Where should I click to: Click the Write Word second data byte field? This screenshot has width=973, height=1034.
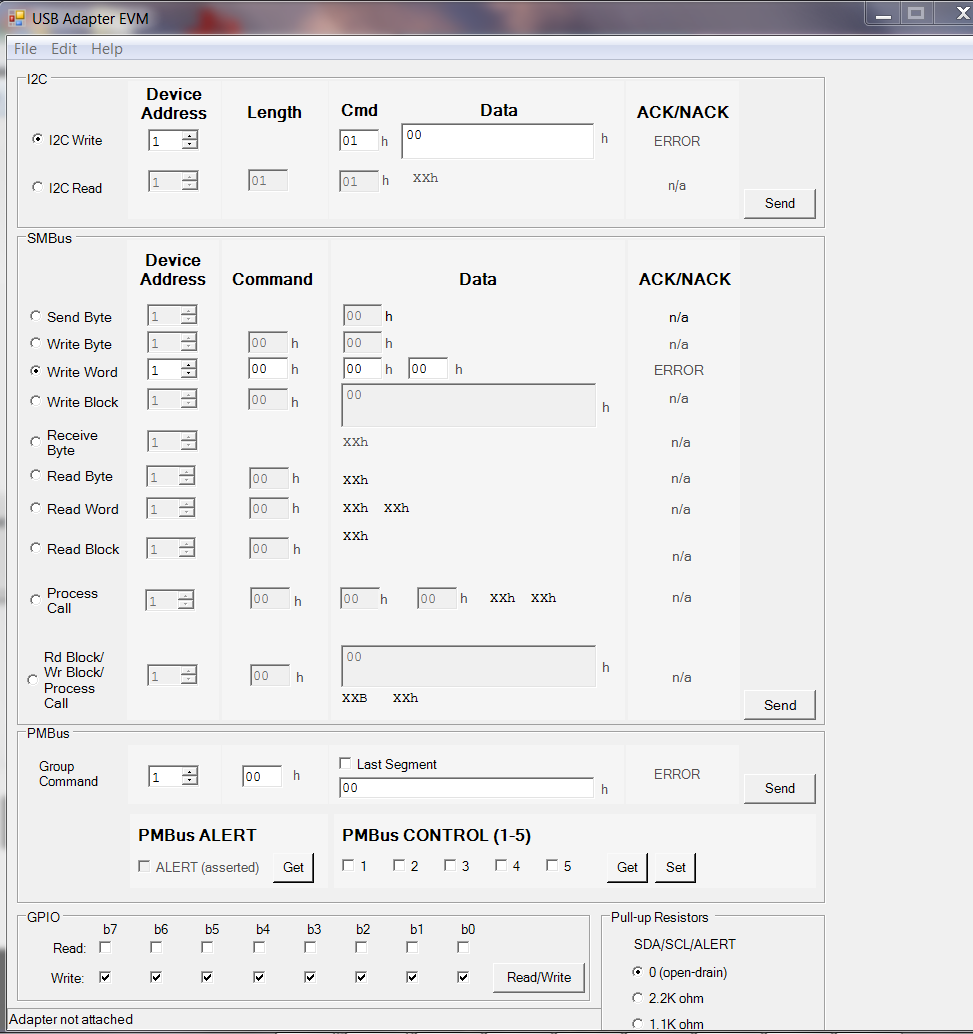pos(427,369)
